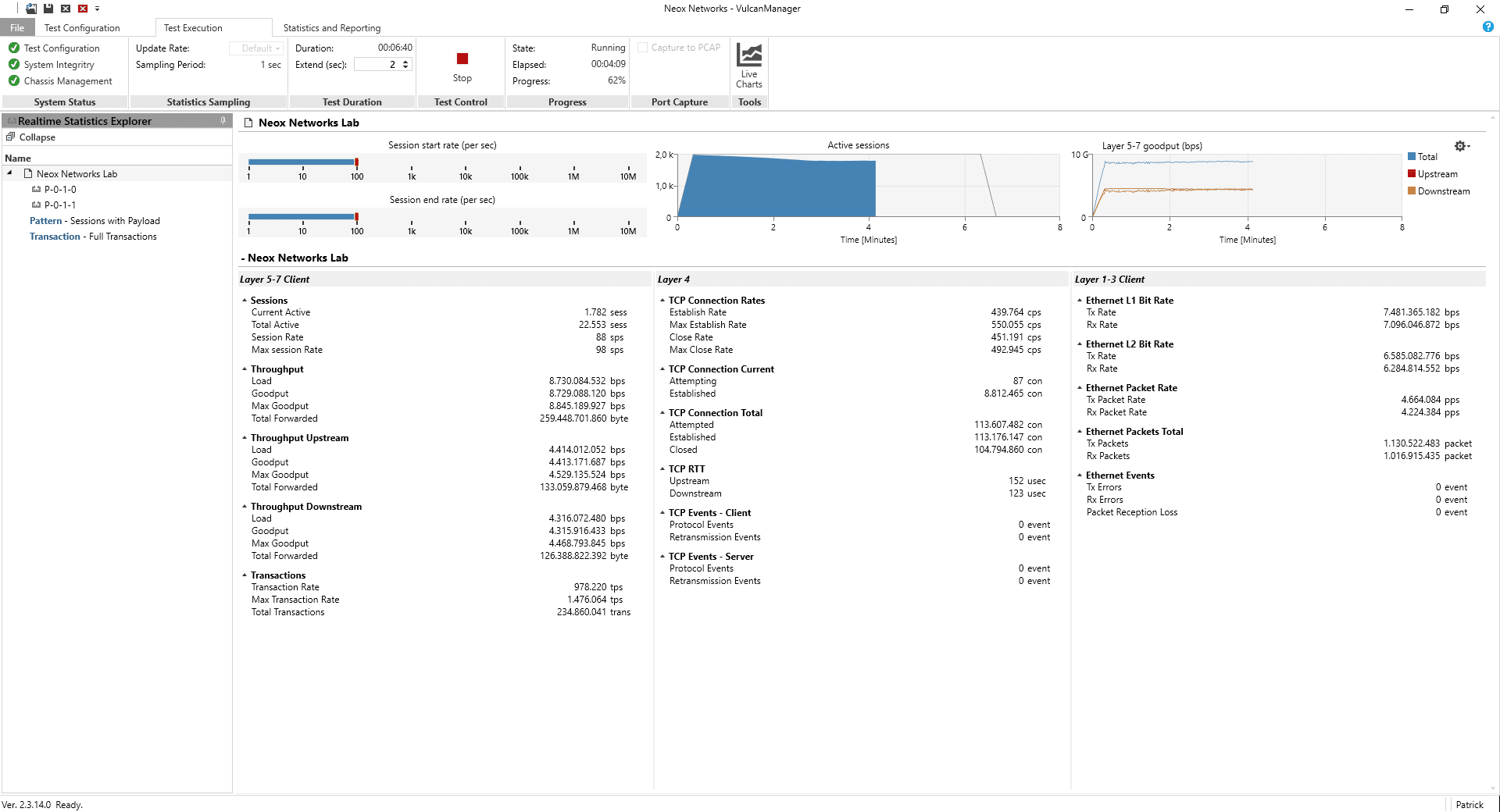This screenshot has height=812, width=1500.
Task: Collapse the TCP RTT group
Action: (x=662, y=468)
